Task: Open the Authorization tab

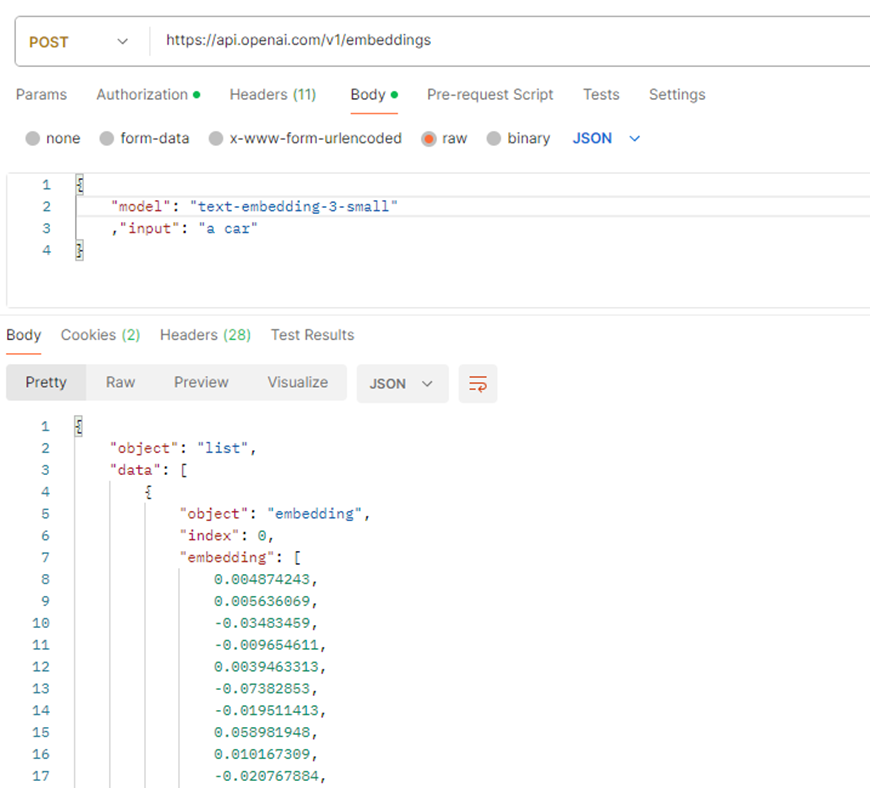Action: (x=147, y=95)
